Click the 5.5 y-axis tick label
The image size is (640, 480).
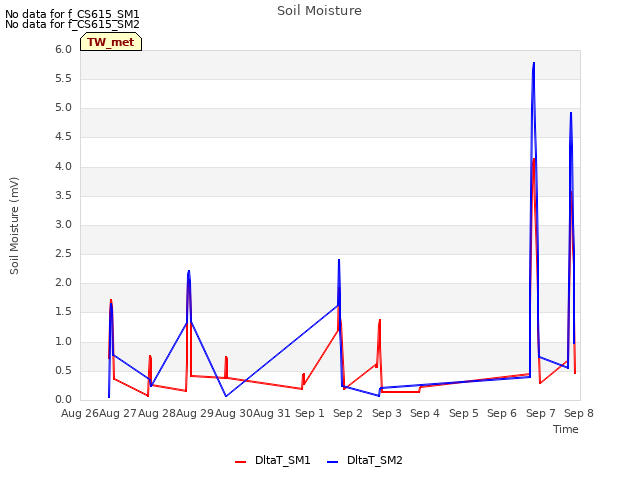(63, 79)
